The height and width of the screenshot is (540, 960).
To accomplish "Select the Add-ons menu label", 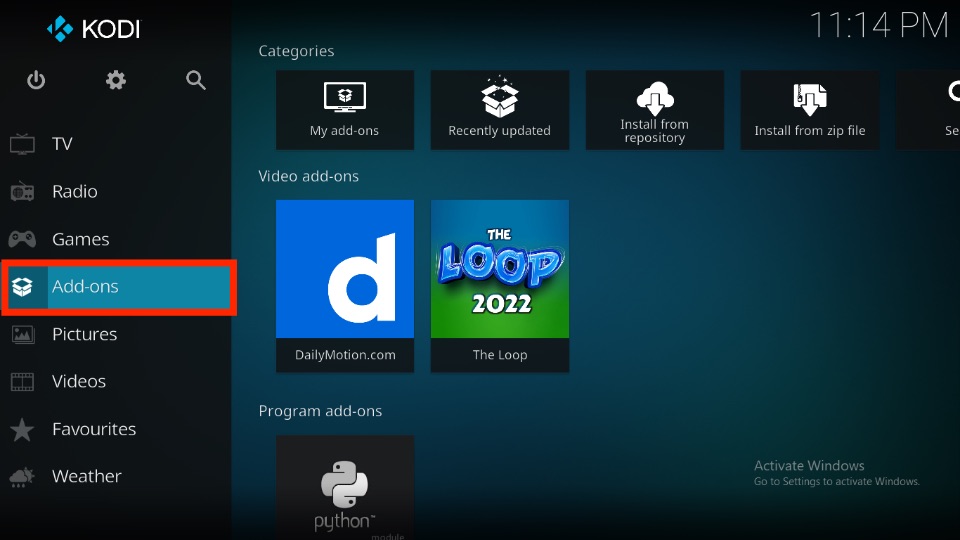I will 85,287.
